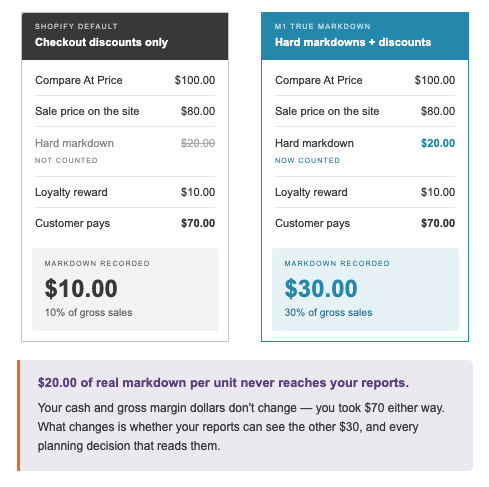Click Sale price on the site in the M1 card
489x487 pixels.
point(327,111)
